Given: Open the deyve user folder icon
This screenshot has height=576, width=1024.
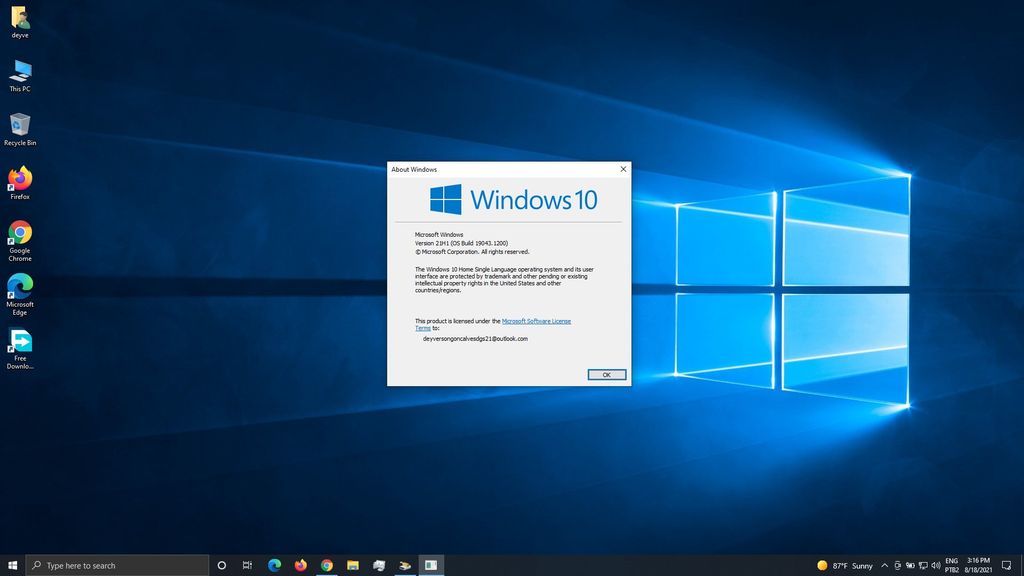Looking at the screenshot, I should pos(20,22).
